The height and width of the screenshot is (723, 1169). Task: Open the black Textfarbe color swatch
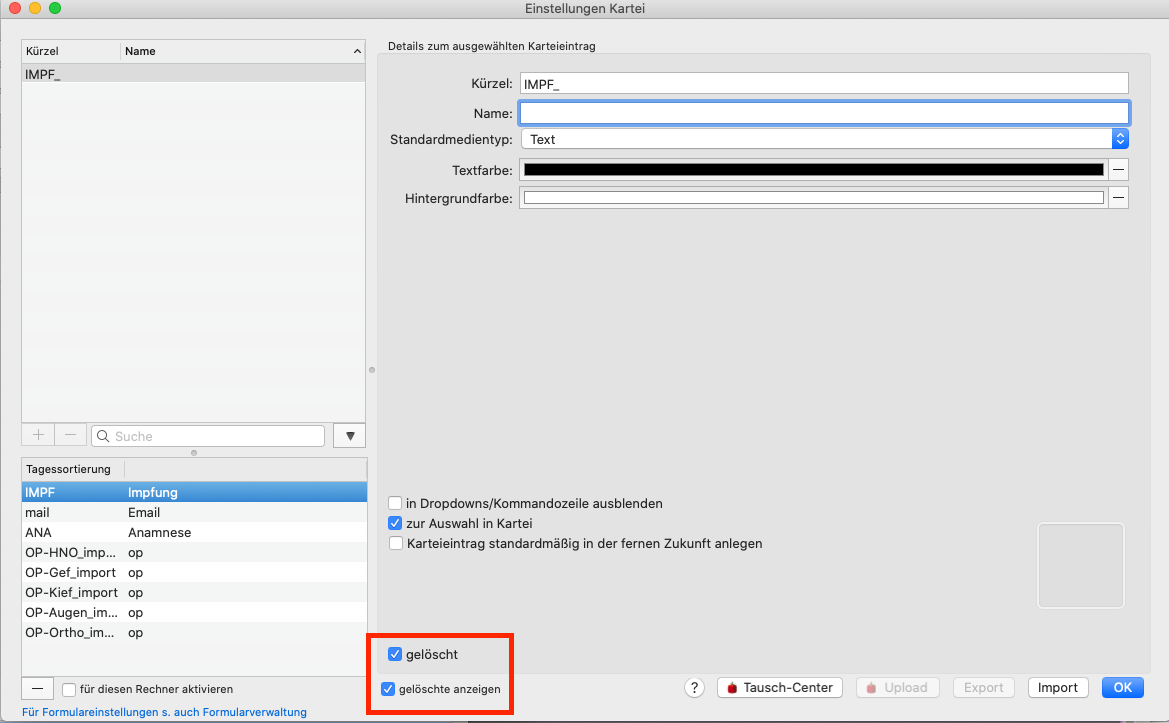pyautogui.click(x=813, y=170)
